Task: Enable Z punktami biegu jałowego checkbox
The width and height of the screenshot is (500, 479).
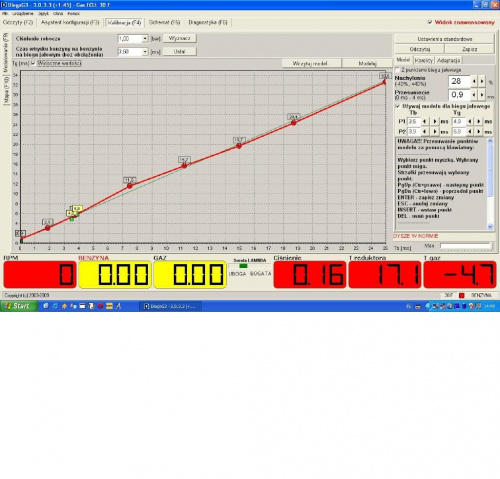Action: click(x=397, y=70)
